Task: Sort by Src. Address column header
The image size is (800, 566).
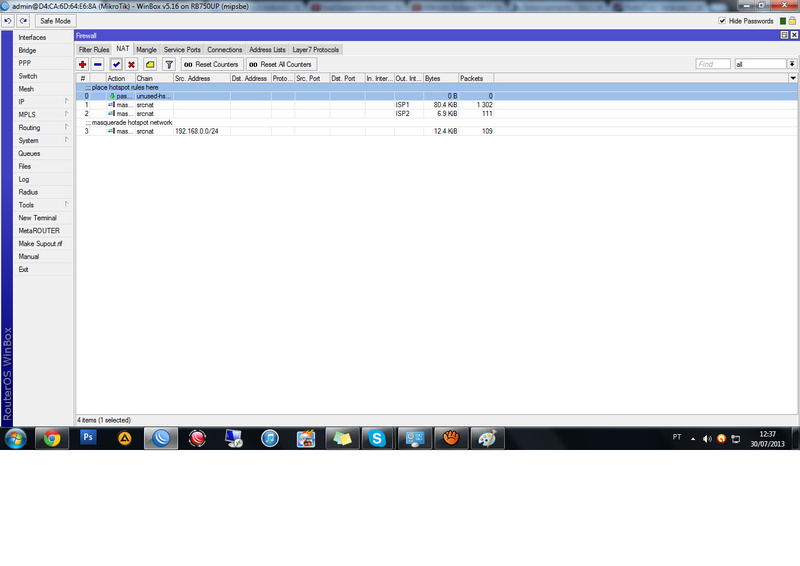Action: (x=202, y=79)
